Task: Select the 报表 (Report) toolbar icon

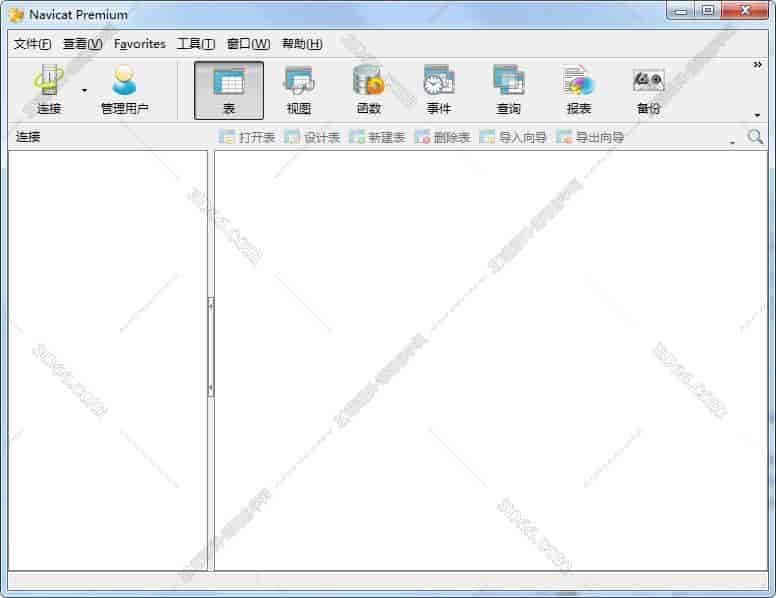Action: point(579,89)
